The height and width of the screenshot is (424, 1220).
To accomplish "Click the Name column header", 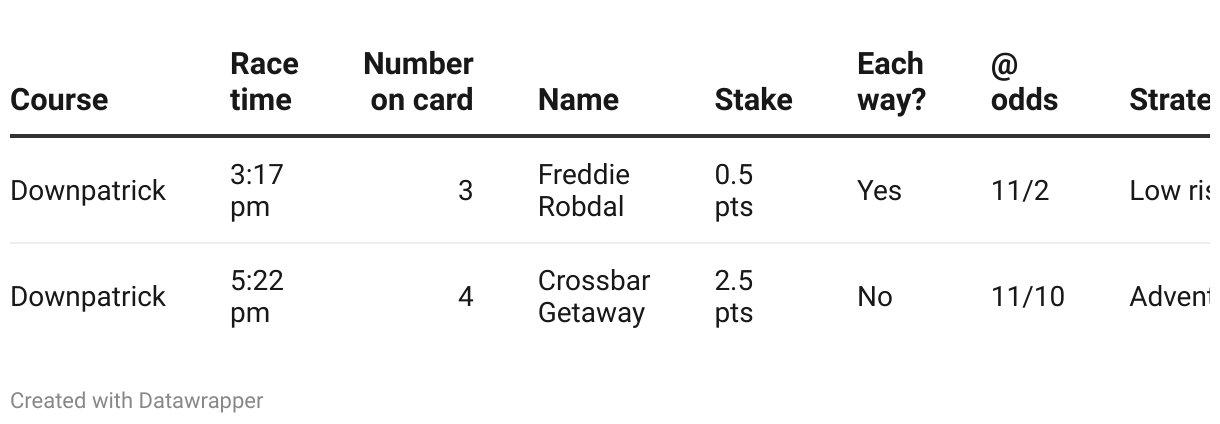I will coord(578,100).
